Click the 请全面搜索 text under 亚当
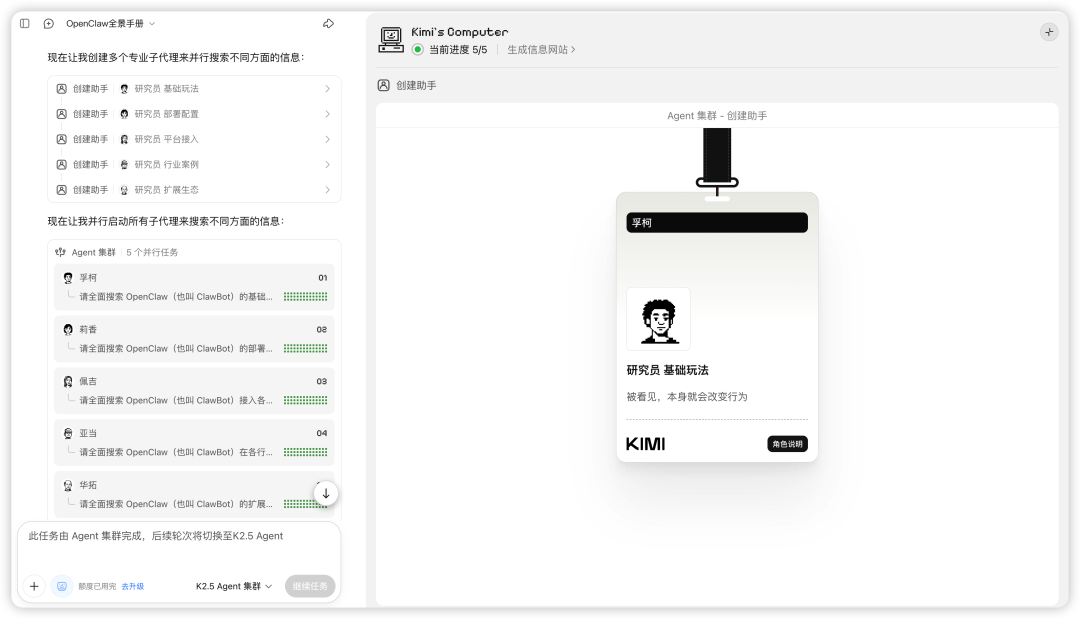Image resolution: width=1080 pixels, height=619 pixels. pyautogui.click(x=176, y=452)
